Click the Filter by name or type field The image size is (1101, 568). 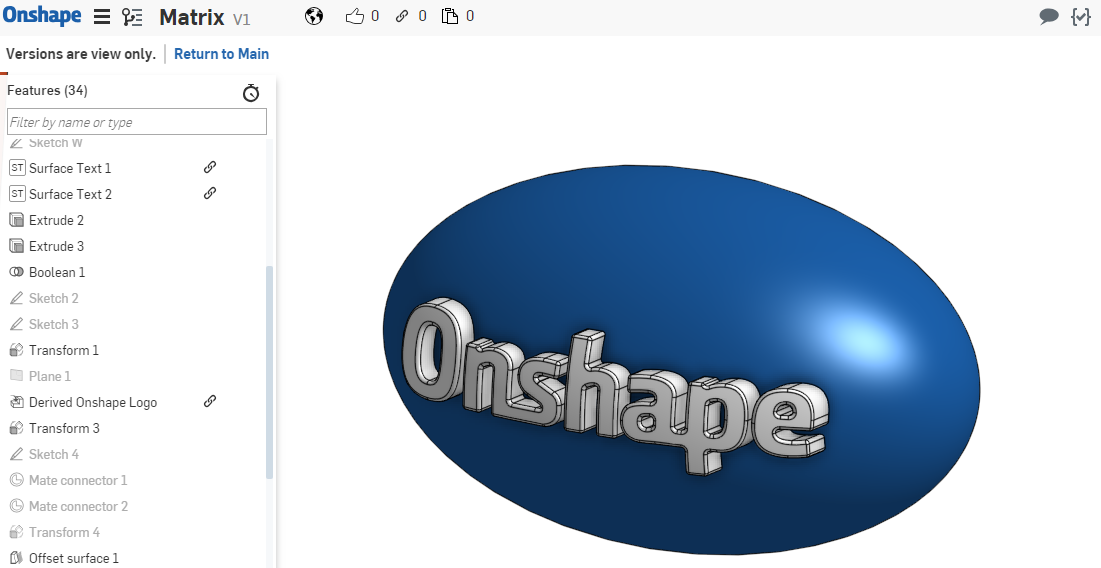[137, 122]
